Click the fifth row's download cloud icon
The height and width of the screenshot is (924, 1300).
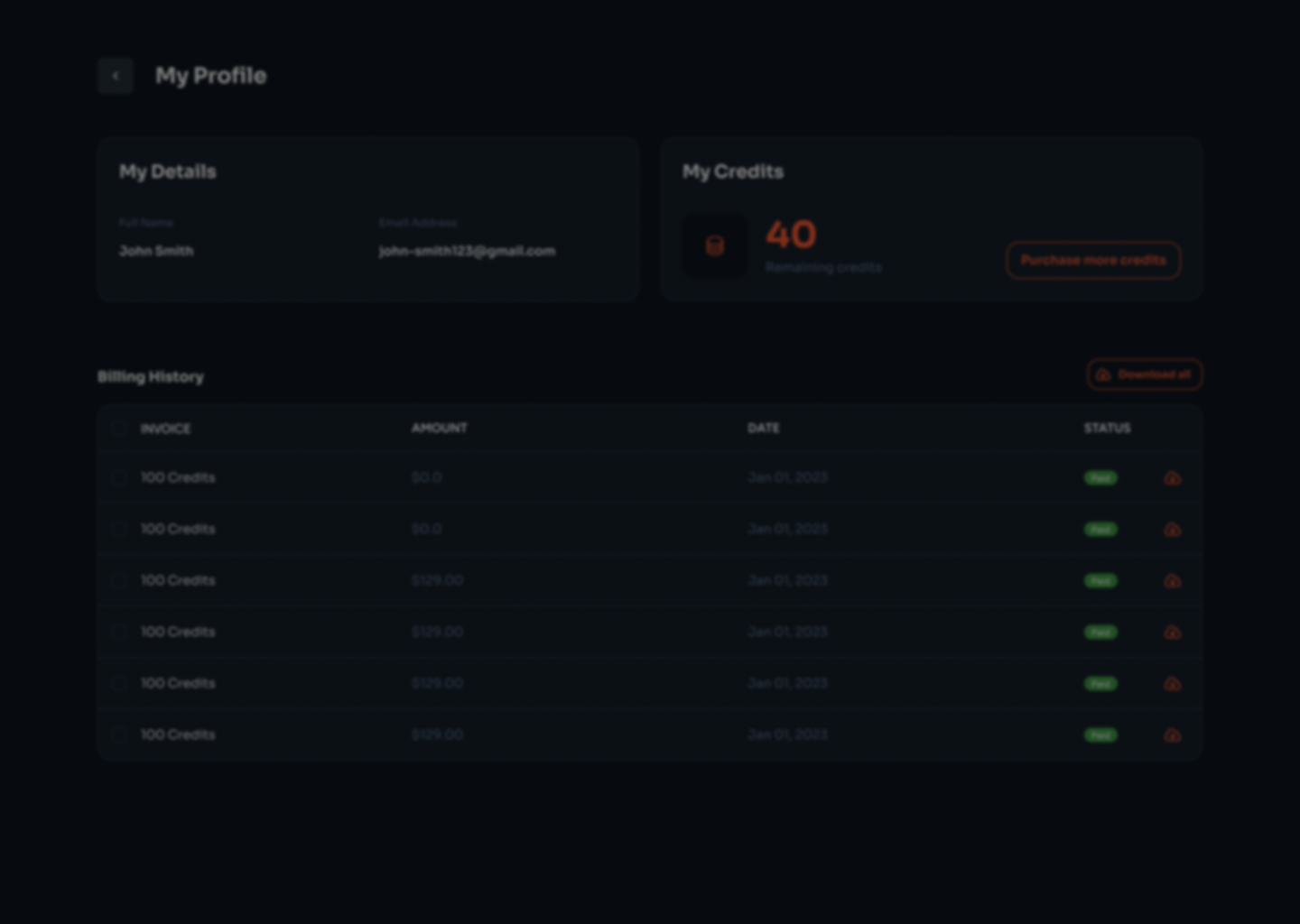pyautogui.click(x=1172, y=684)
